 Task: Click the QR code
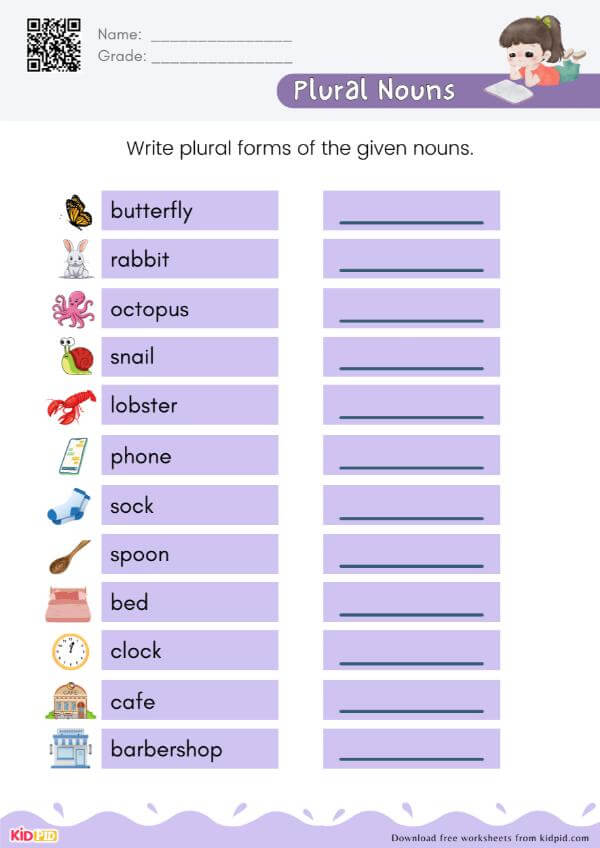pyautogui.click(x=53, y=45)
